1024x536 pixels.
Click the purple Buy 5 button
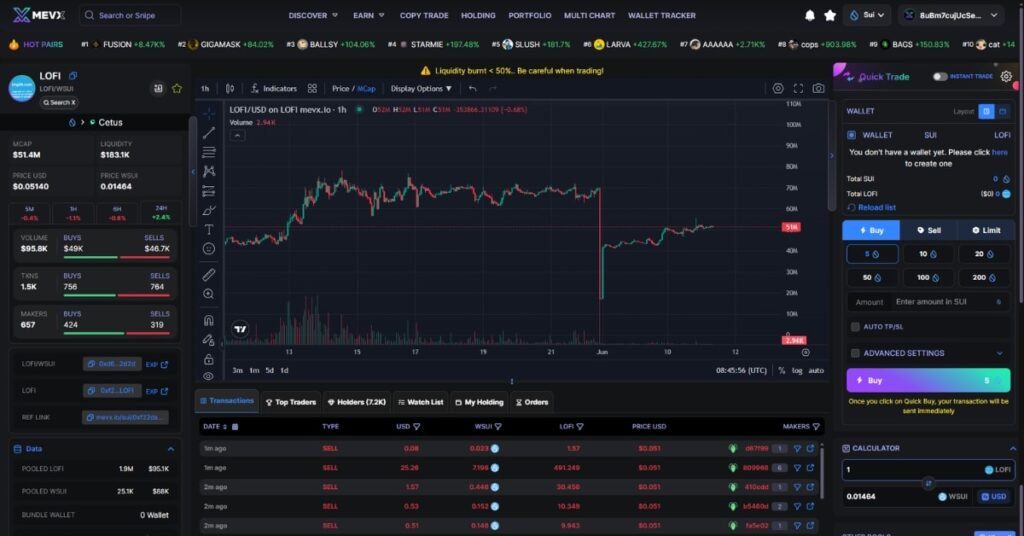click(x=928, y=380)
